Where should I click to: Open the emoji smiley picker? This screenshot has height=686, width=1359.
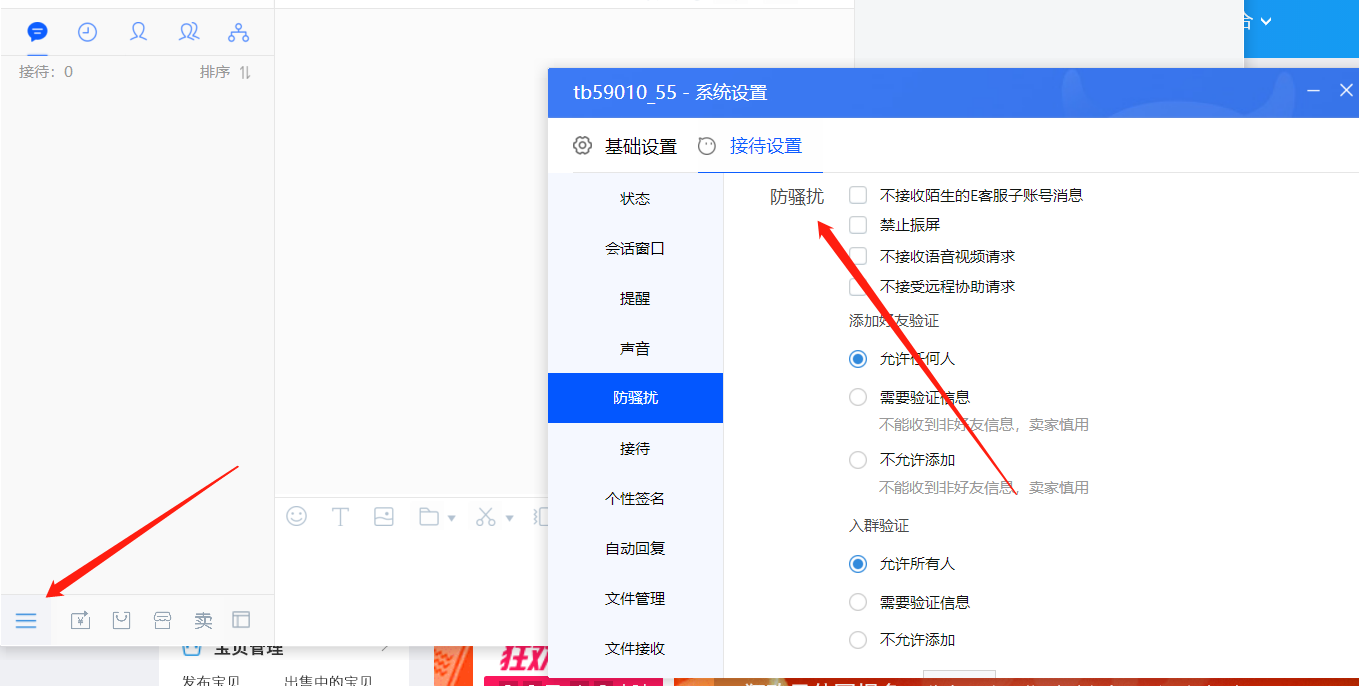click(x=296, y=516)
